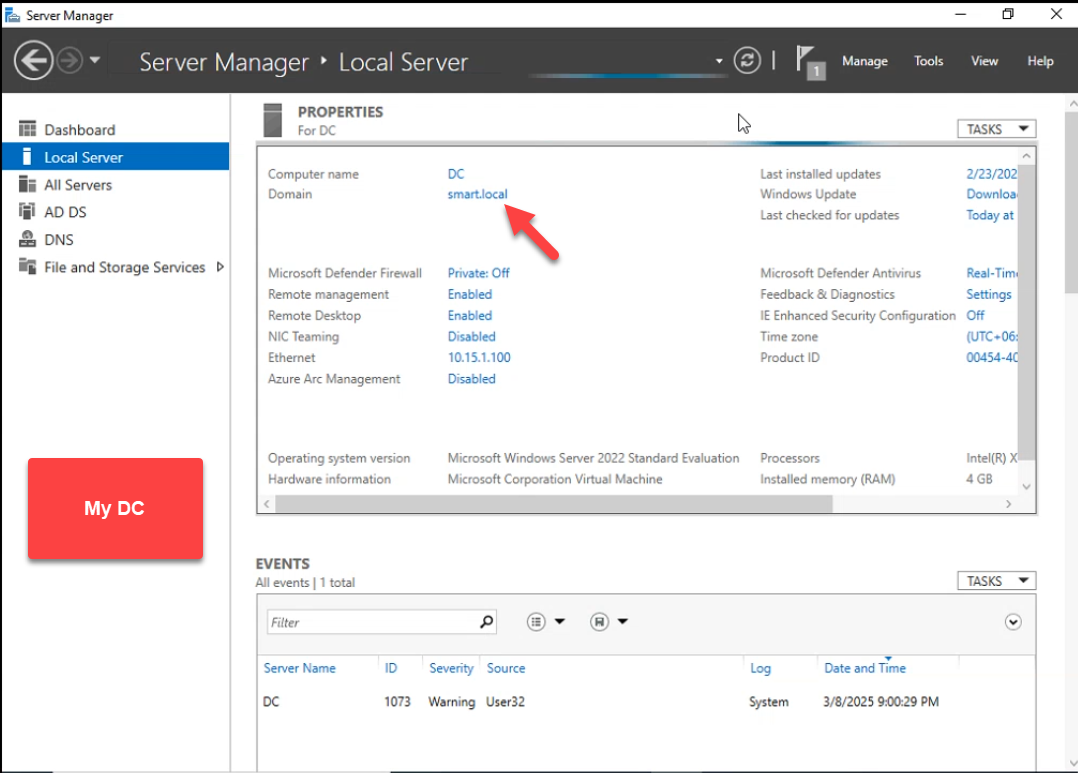Image resolution: width=1078 pixels, height=773 pixels.
Task: Click properties horizontal scrollbar thumb
Action: click(553, 504)
